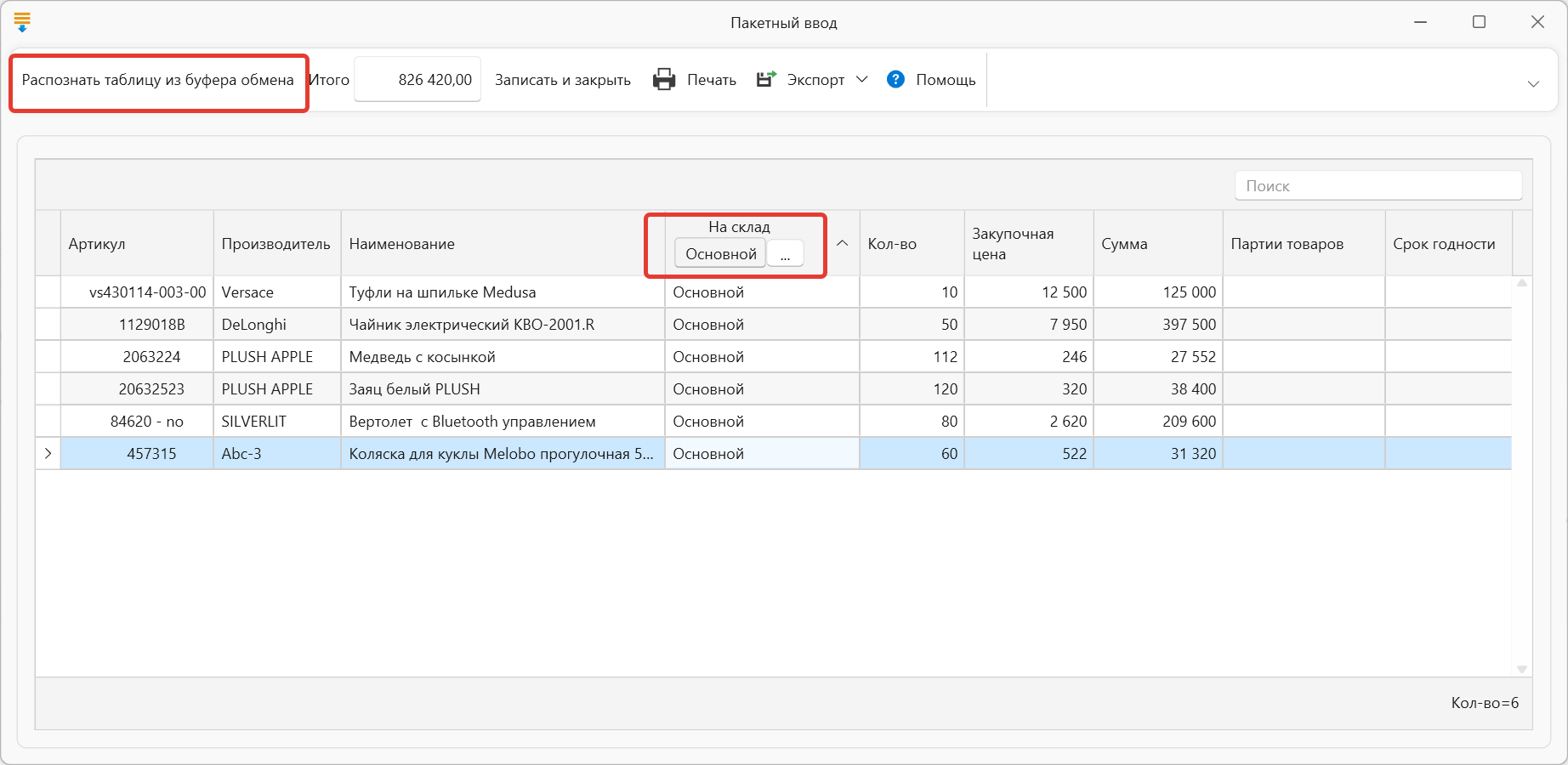This screenshot has width=1568, height=765.
Task: Click the Печать label
Action: tap(712, 80)
